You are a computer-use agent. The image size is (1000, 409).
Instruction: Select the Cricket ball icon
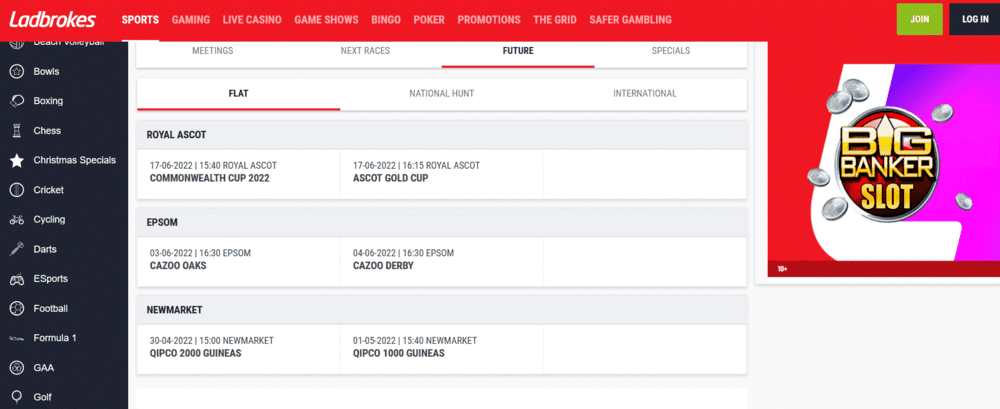pyautogui.click(x=17, y=190)
